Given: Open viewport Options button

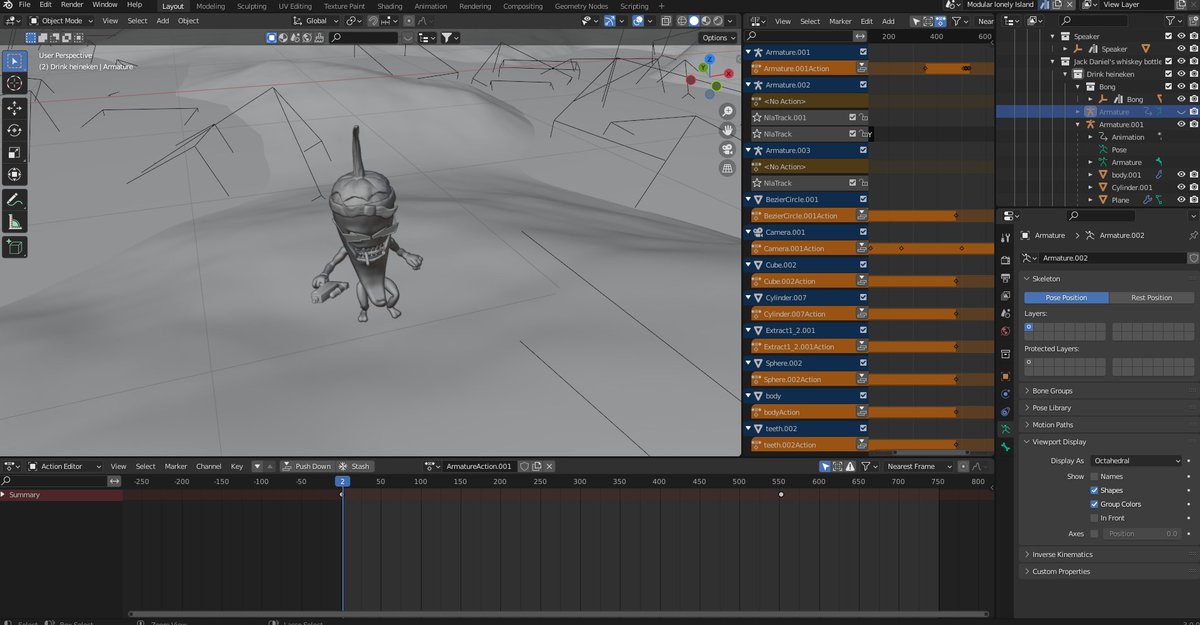Looking at the screenshot, I should (x=718, y=38).
